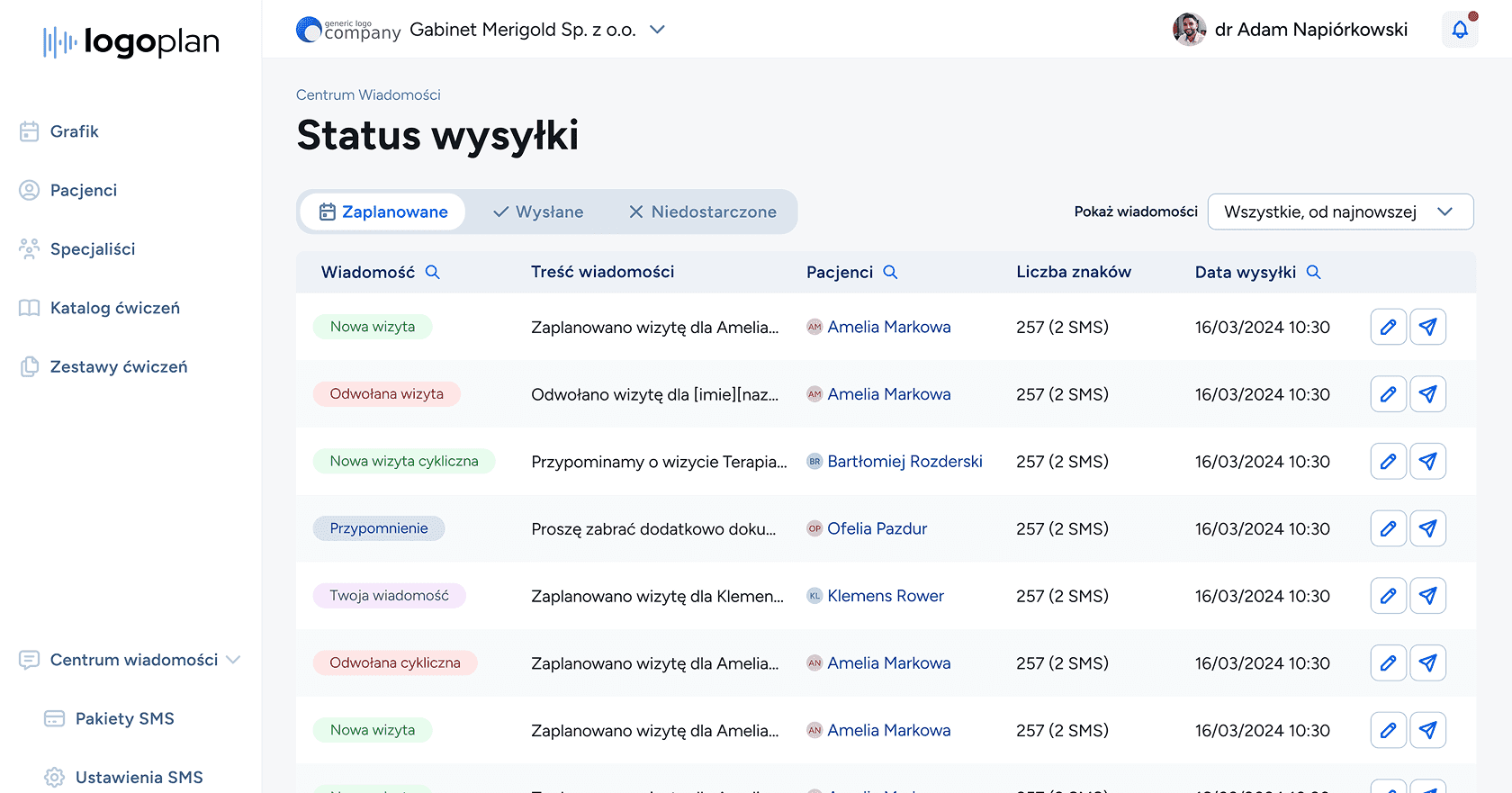The image size is (1512, 793).
Task: Edit the Odwołana wizyta message
Action: pyautogui.click(x=1389, y=394)
